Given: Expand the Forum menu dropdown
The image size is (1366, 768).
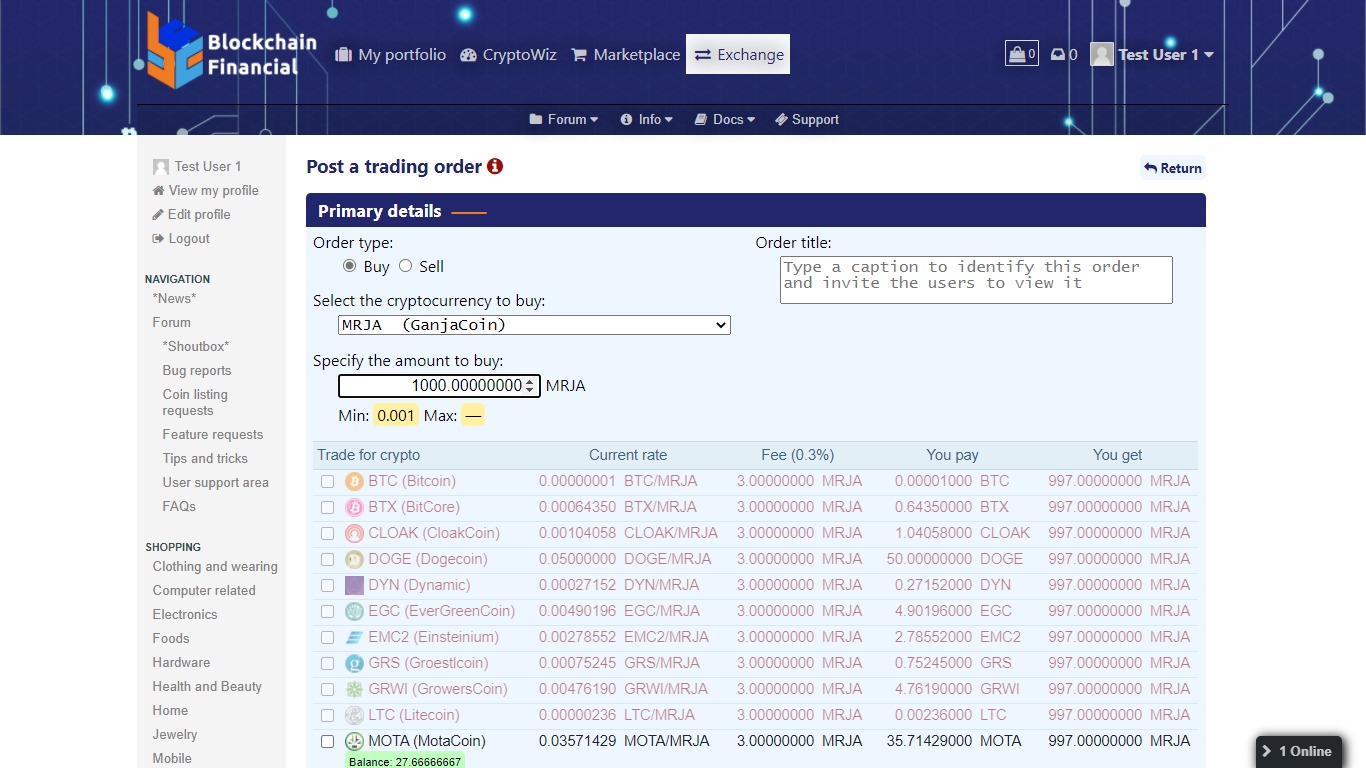Looking at the screenshot, I should [563, 120].
